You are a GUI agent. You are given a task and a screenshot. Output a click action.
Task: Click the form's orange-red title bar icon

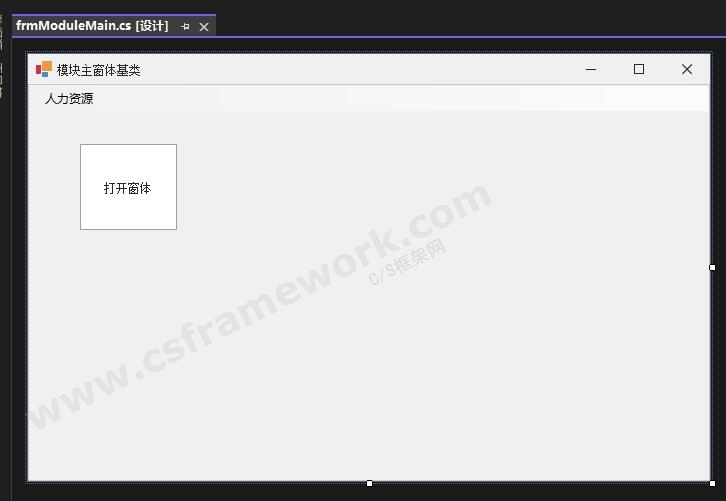[x=44, y=69]
